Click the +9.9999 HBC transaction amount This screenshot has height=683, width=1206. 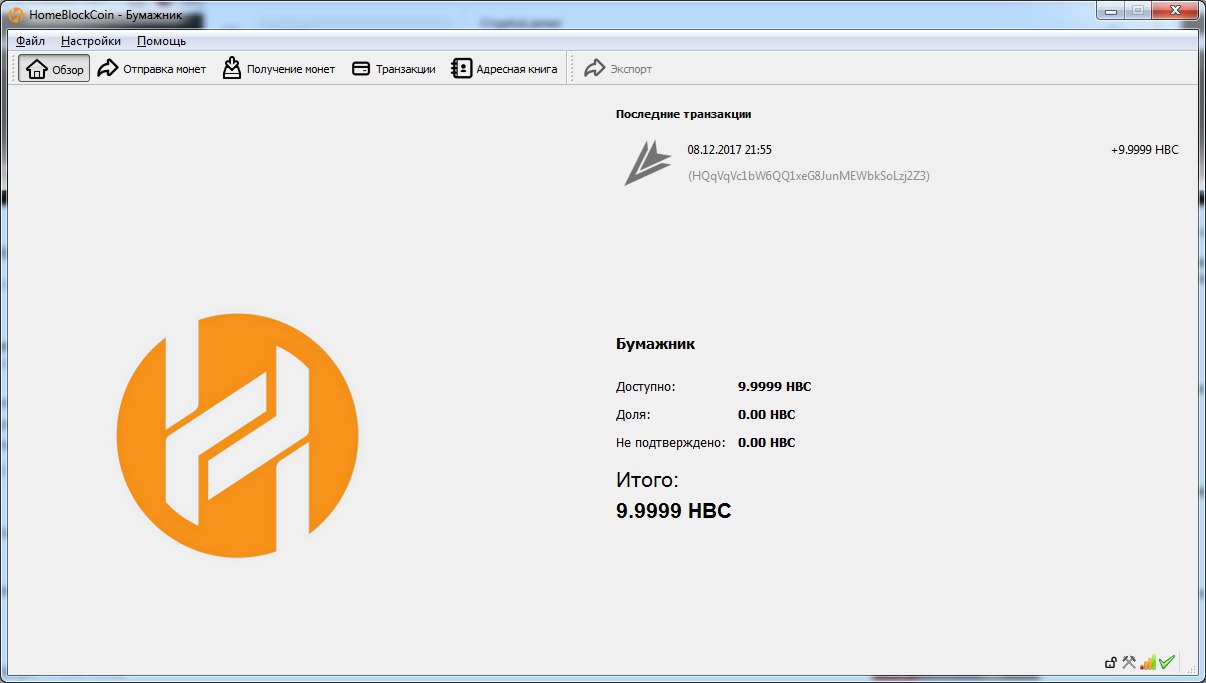(1145, 150)
